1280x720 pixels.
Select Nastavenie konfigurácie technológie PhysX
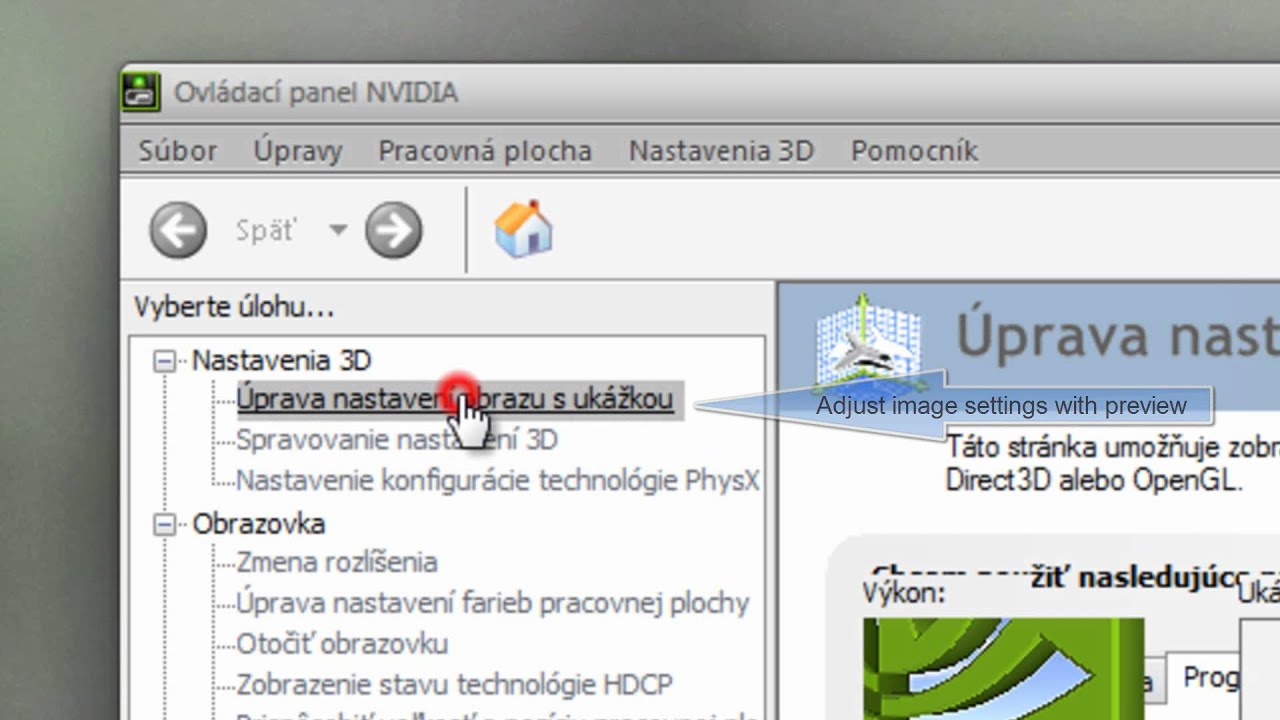pos(498,481)
